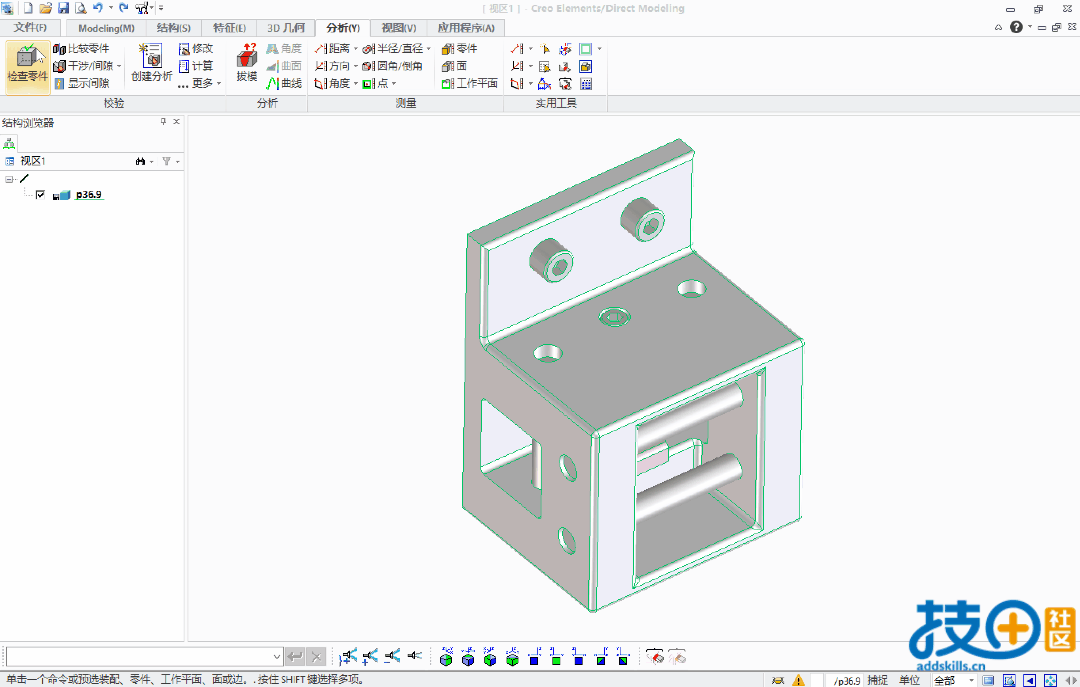Screen dimensions: 1080x687
Task: Click warning triangle in status bar
Action: [798, 680]
